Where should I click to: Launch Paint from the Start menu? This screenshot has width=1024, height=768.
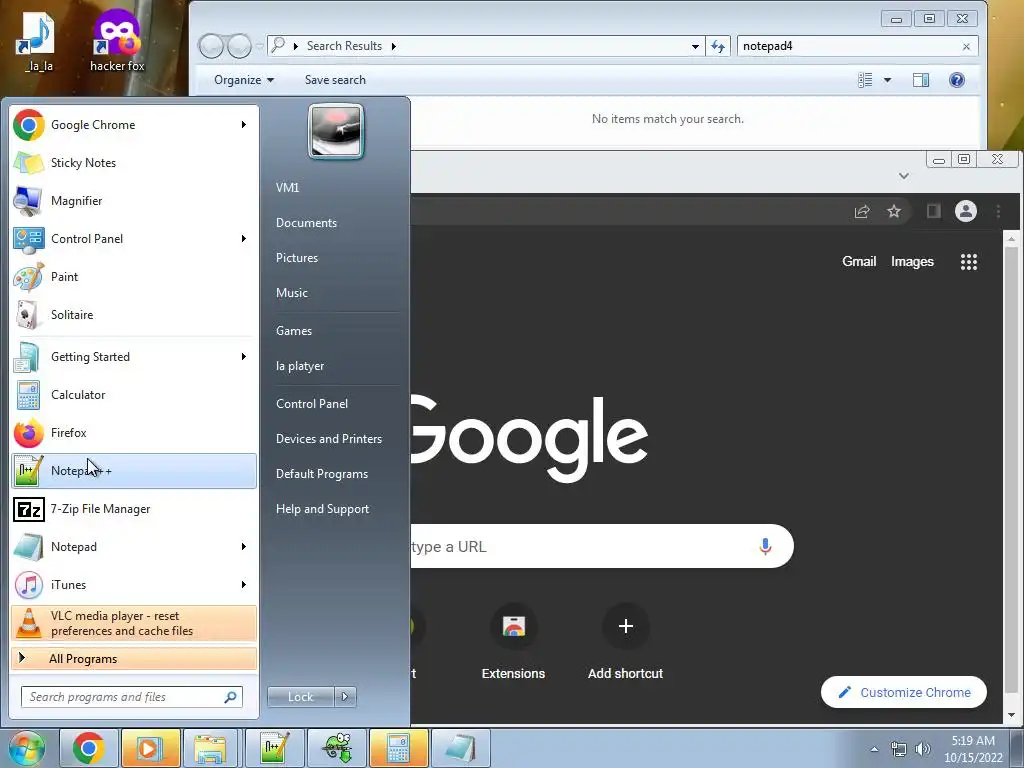tap(134, 277)
